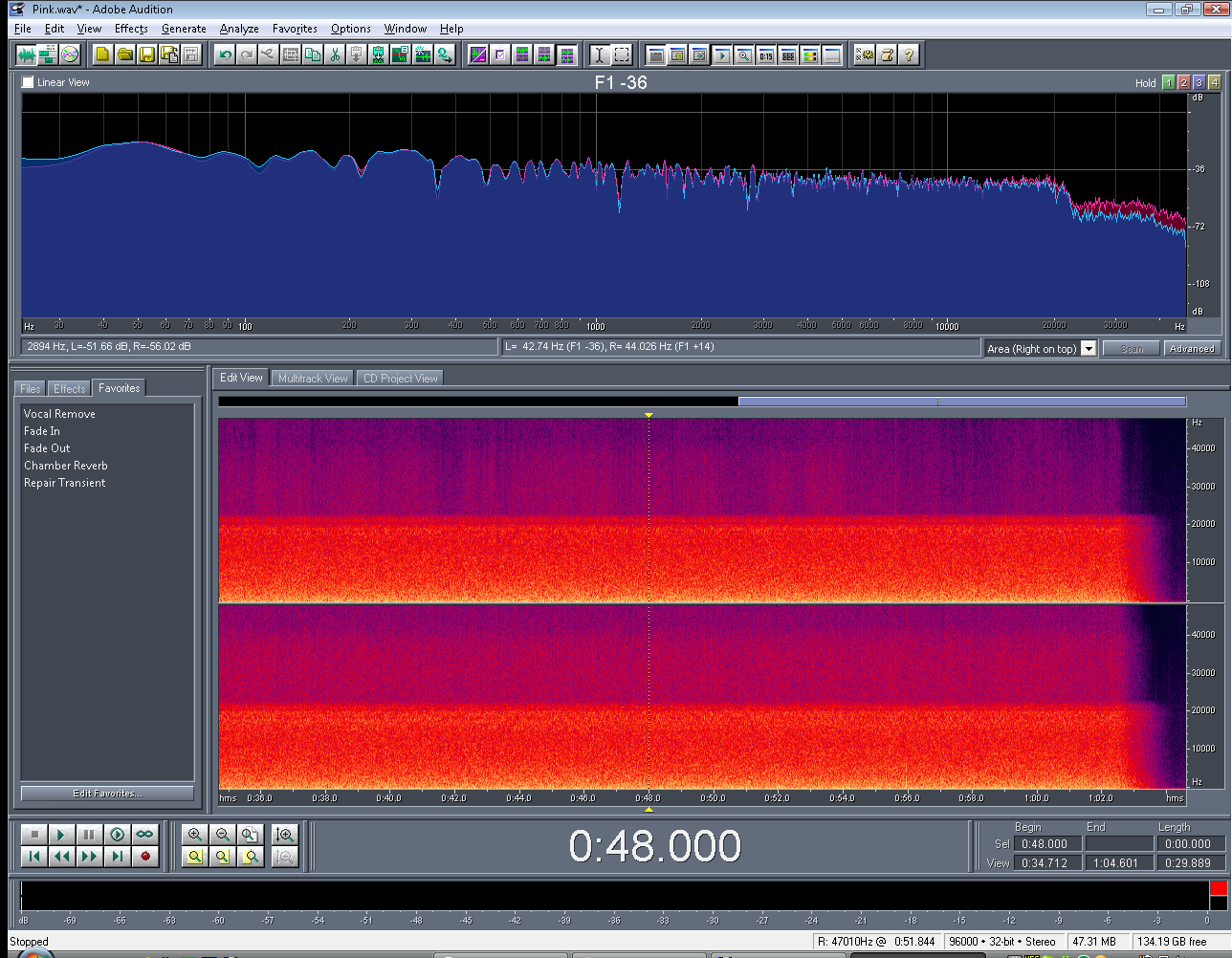Click the Cut scissors icon

(x=335, y=55)
